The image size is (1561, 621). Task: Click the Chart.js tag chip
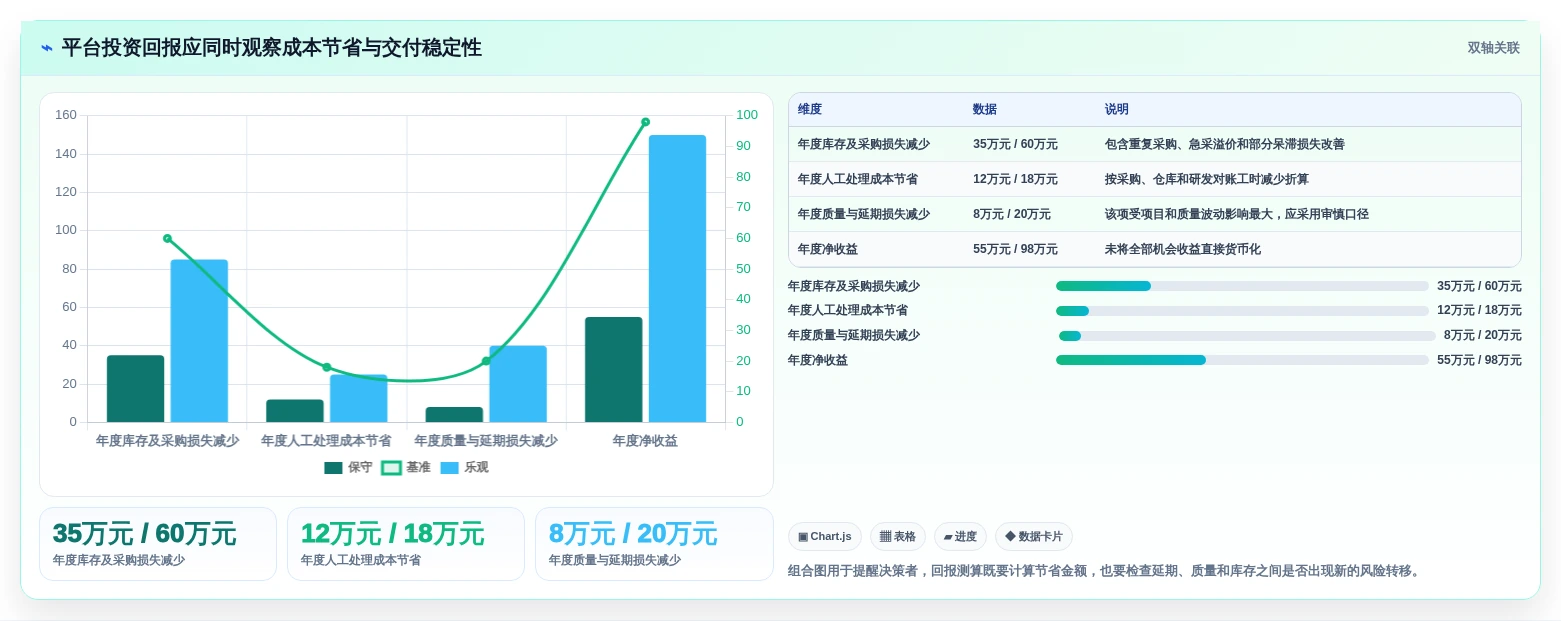pyautogui.click(x=825, y=537)
